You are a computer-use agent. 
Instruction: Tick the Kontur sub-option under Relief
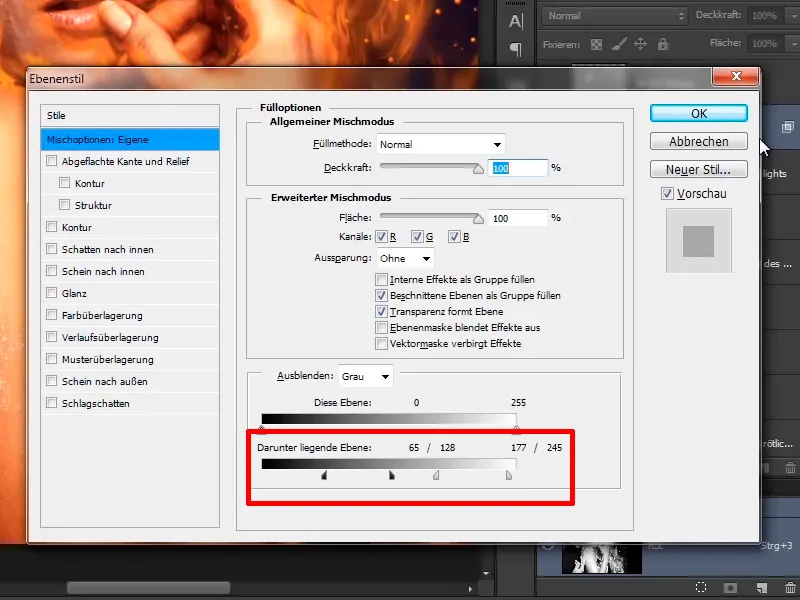(x=64, y=183)
